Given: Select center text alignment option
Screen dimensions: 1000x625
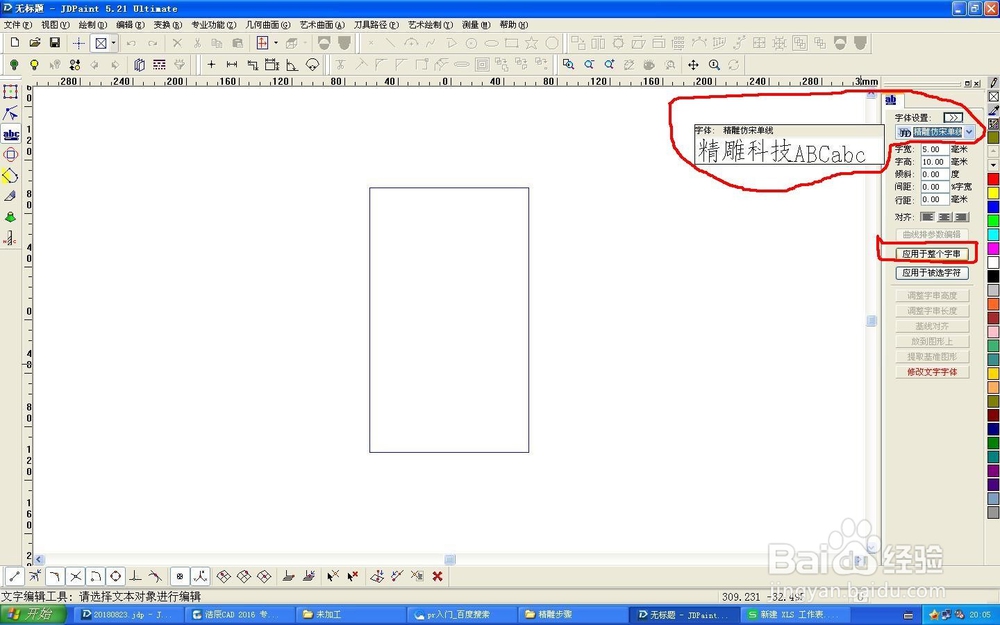Looking at the screenshot, I should (x=945, y=217).
